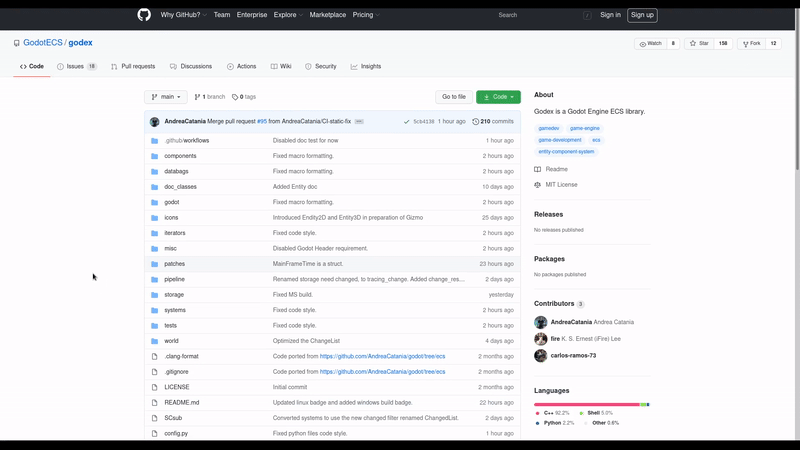Open the green Code dropdown button
The image size is (800, 450).
point(498,97)
